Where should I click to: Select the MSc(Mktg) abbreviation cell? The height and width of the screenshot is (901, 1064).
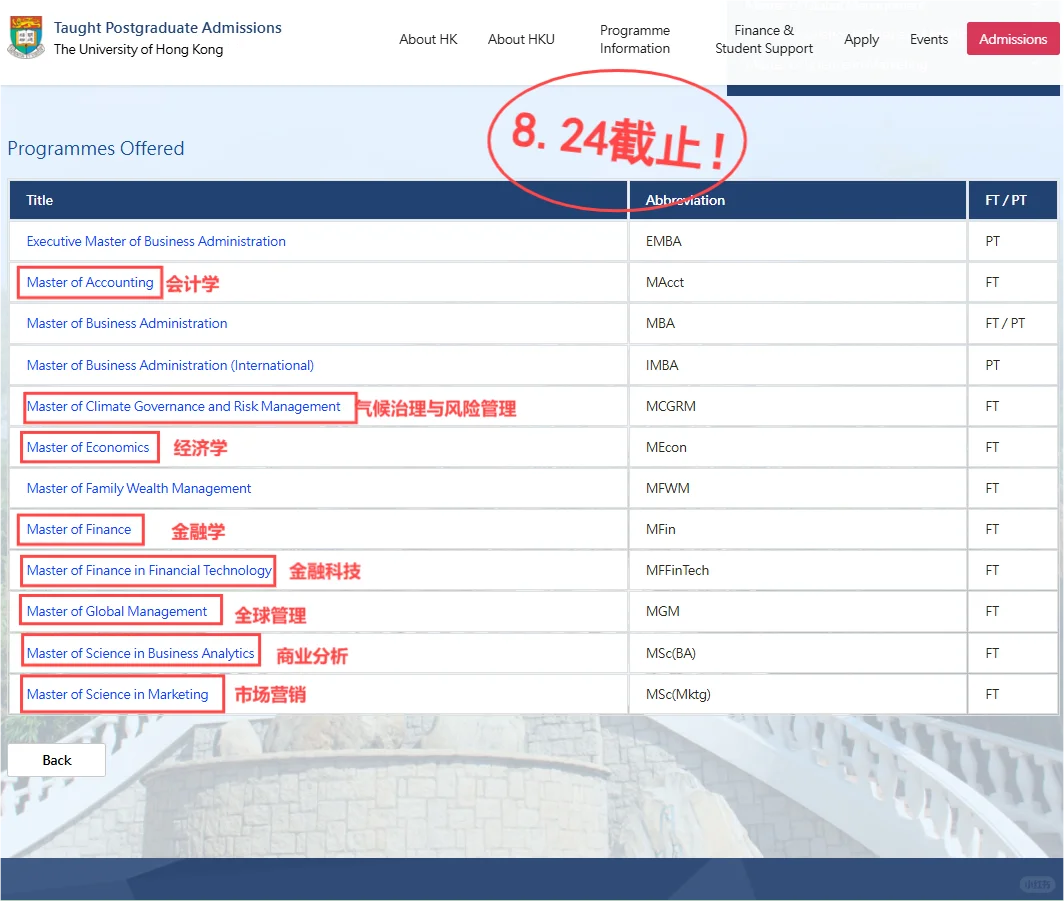click(x=797, y=694)
